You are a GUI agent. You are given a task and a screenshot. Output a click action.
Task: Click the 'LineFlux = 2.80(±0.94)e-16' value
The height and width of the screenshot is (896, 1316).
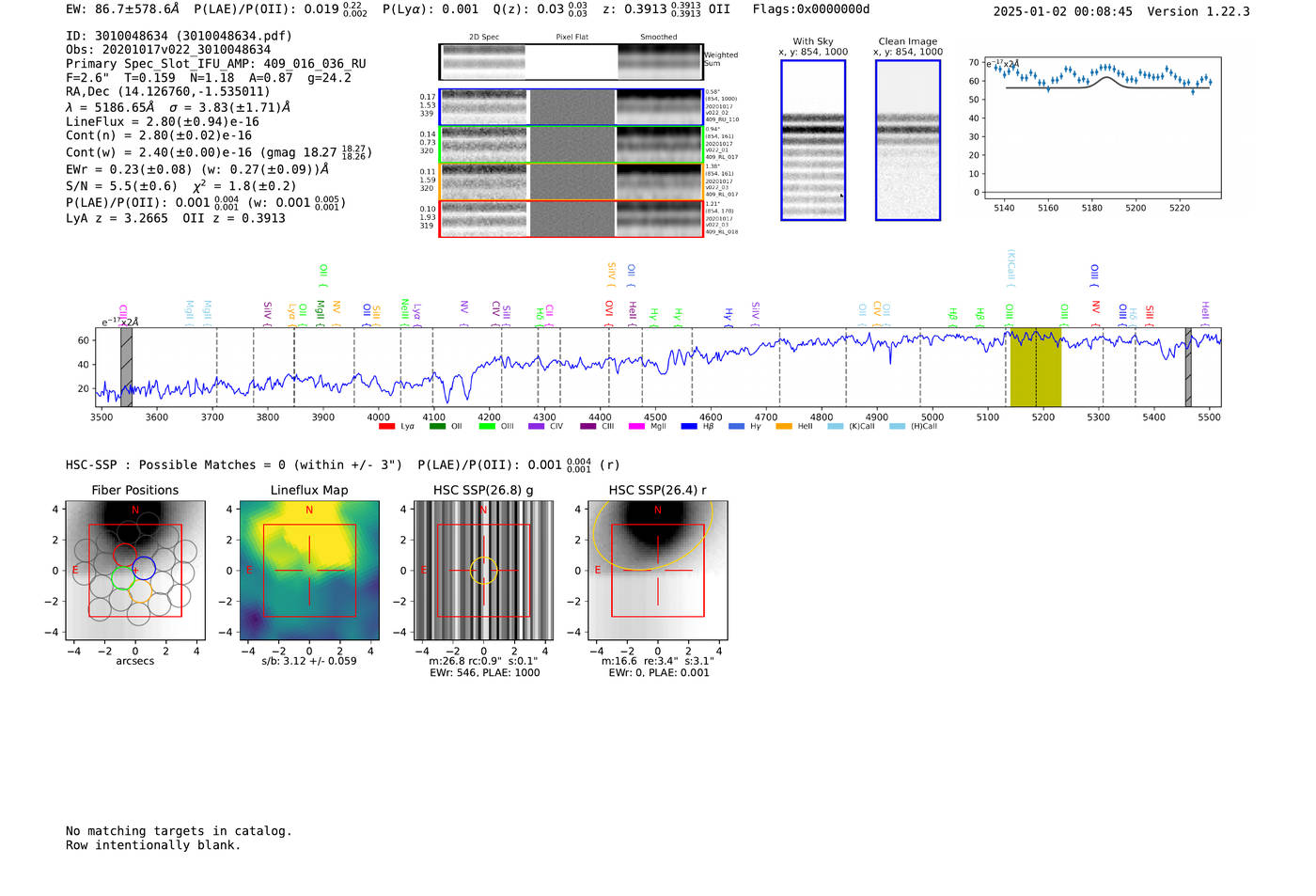[163, 121]
